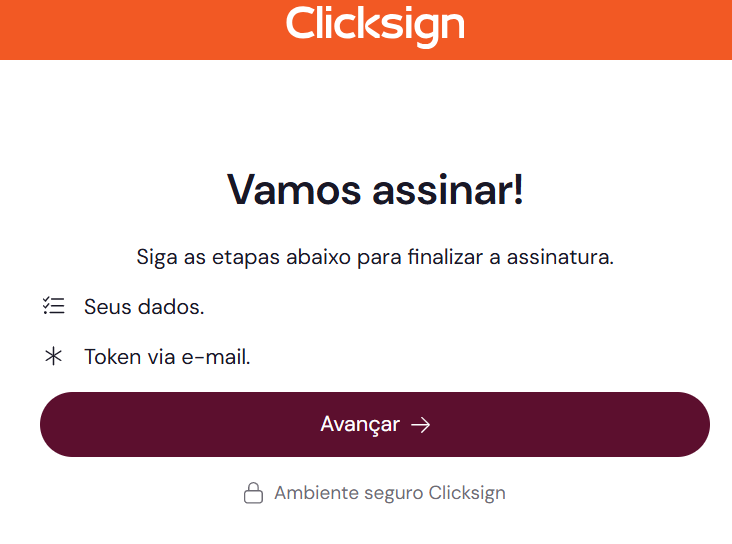This screenshot has height=544, width=732.
Task: Click the Clicksign logo in the header
Action: click(375, 26)
